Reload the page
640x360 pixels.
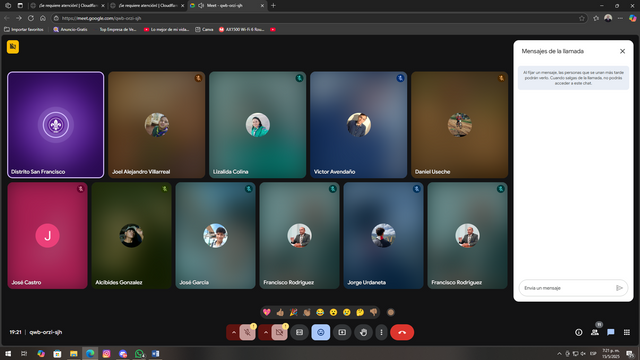31,18
